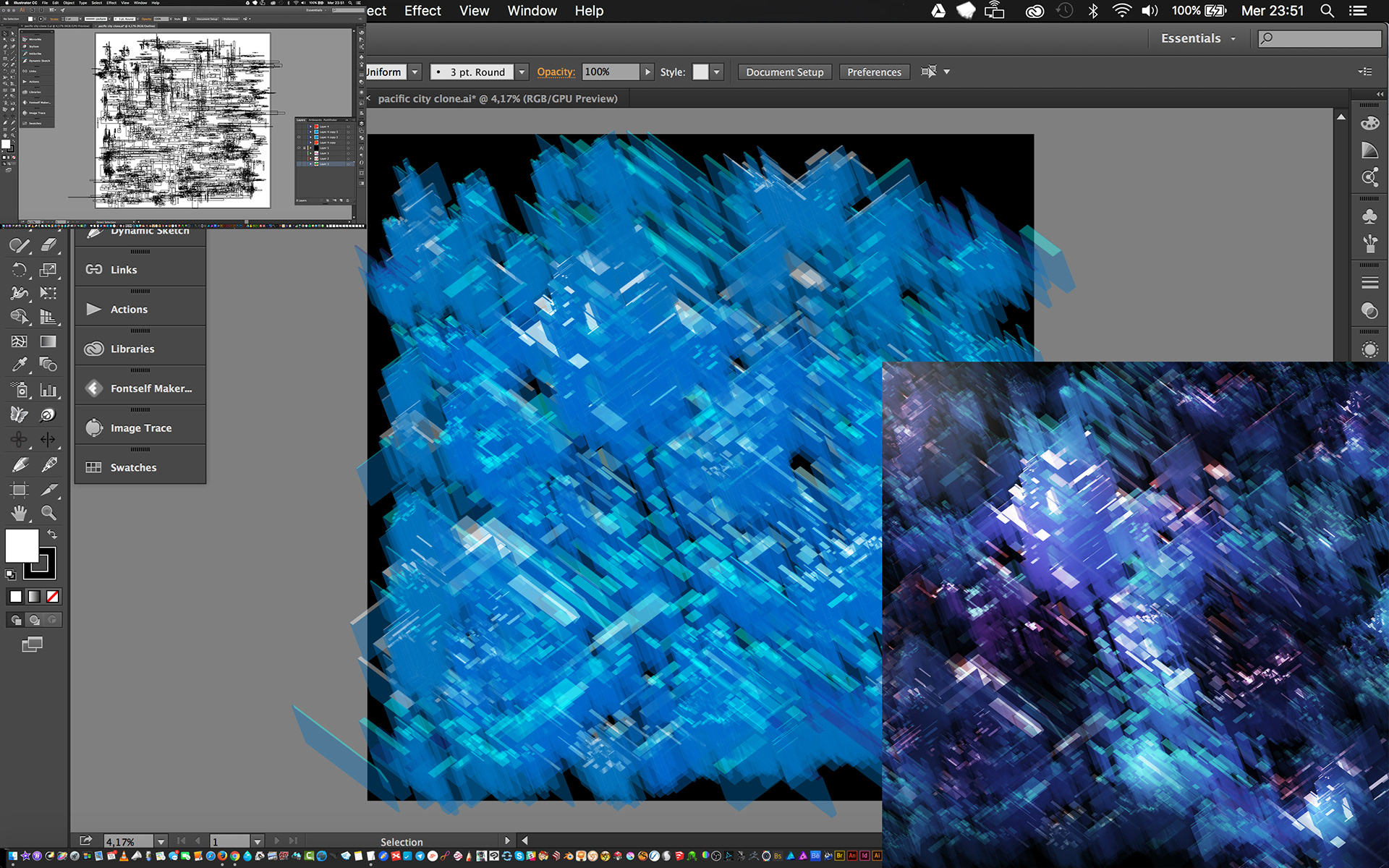The height and width of the screenshot is (868, 1389).
Task: Open the Stroke panel icon
Action: tap(1369, 283)
